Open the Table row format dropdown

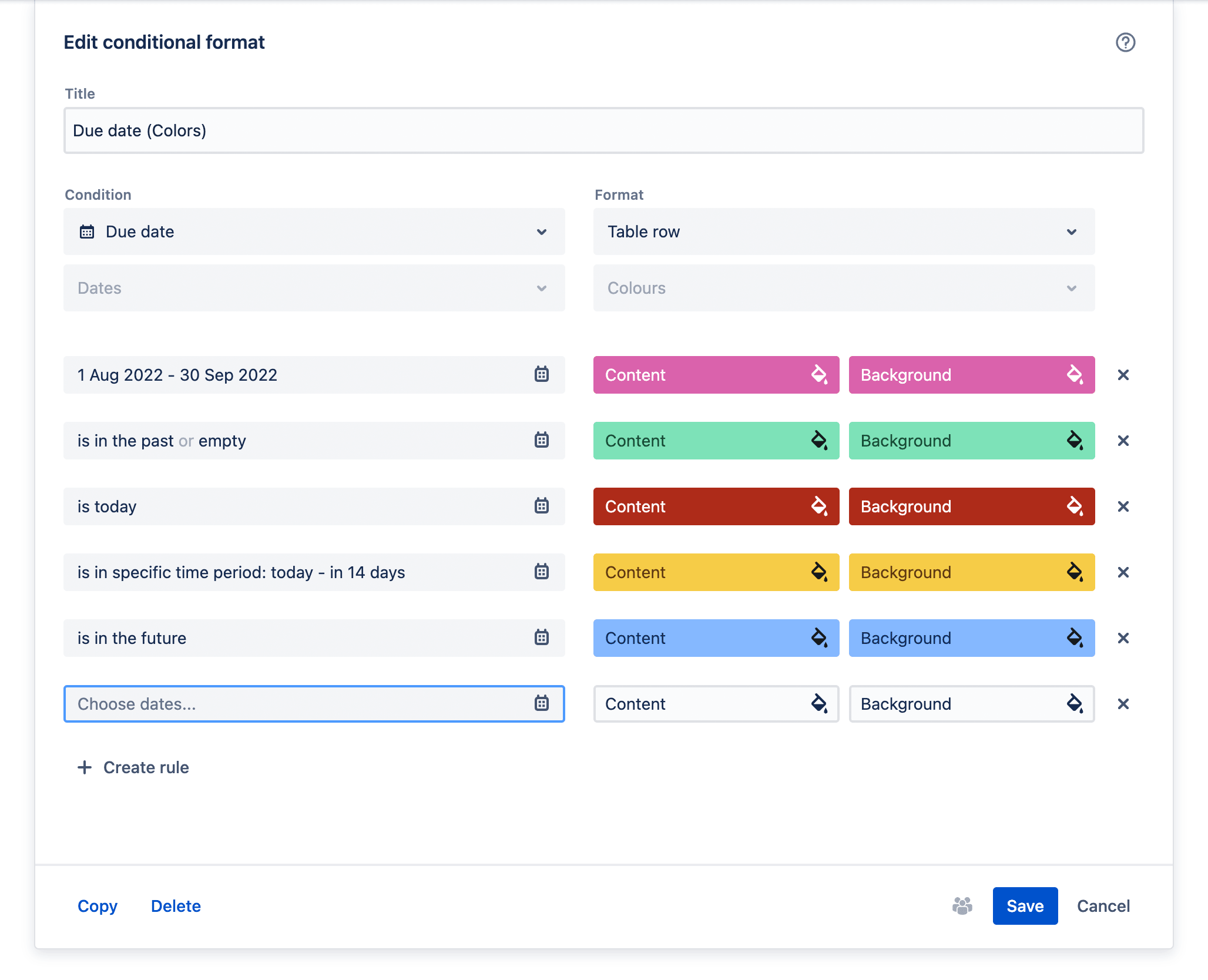(844, 231)
